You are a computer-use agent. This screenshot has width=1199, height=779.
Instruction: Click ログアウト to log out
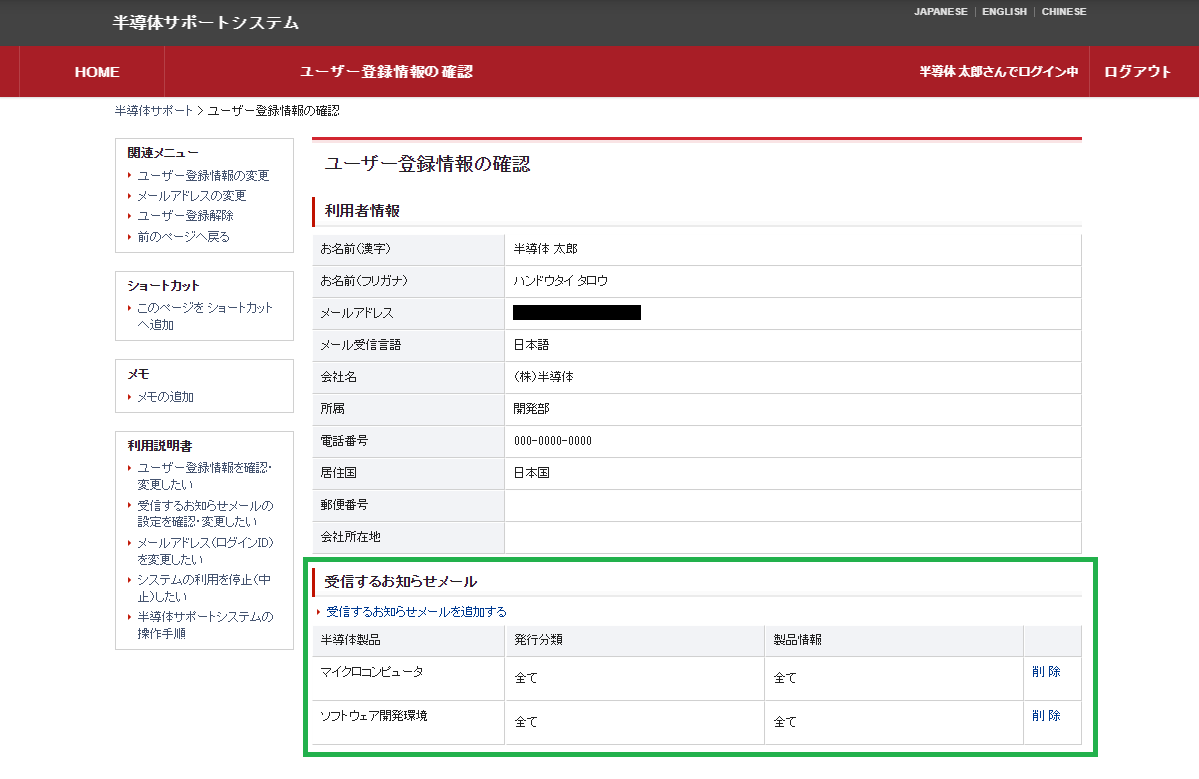1137,72
